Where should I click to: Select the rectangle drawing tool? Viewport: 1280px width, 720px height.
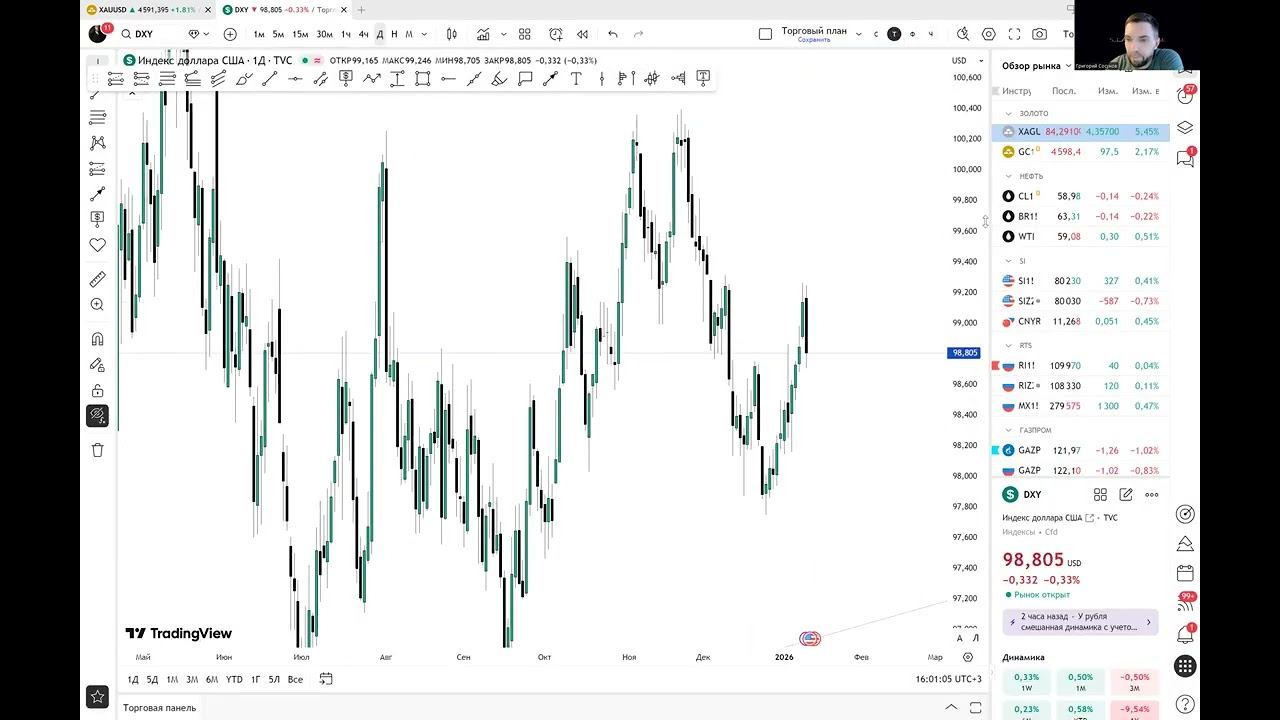[422, 78]
